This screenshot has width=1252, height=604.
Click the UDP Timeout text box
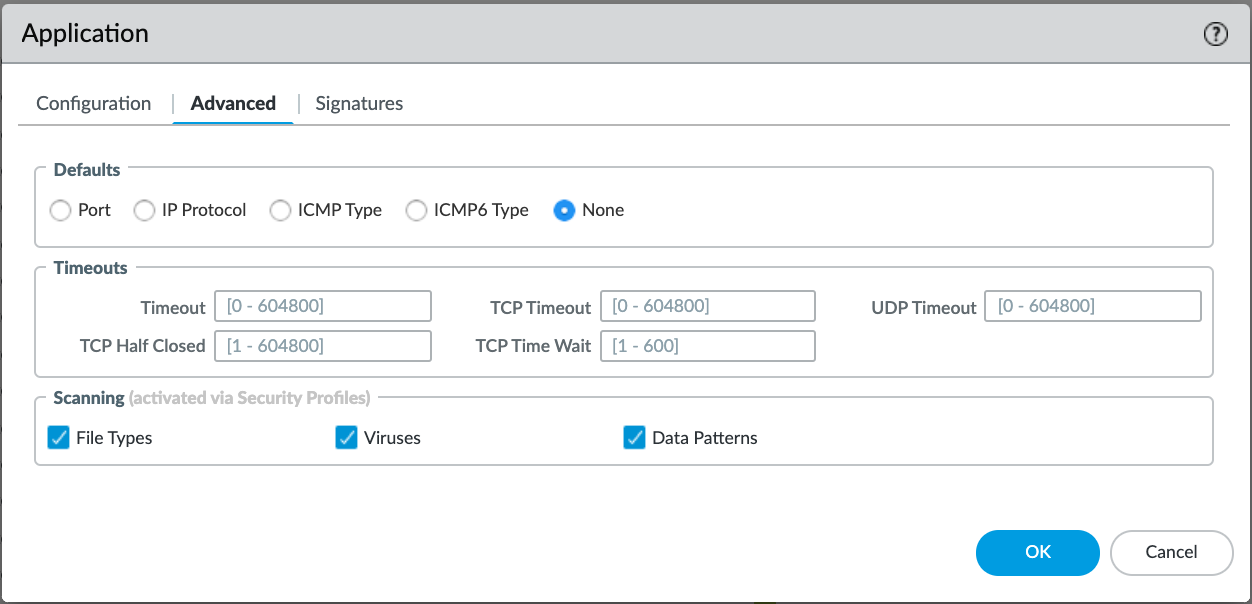[x=1092, y=306]
